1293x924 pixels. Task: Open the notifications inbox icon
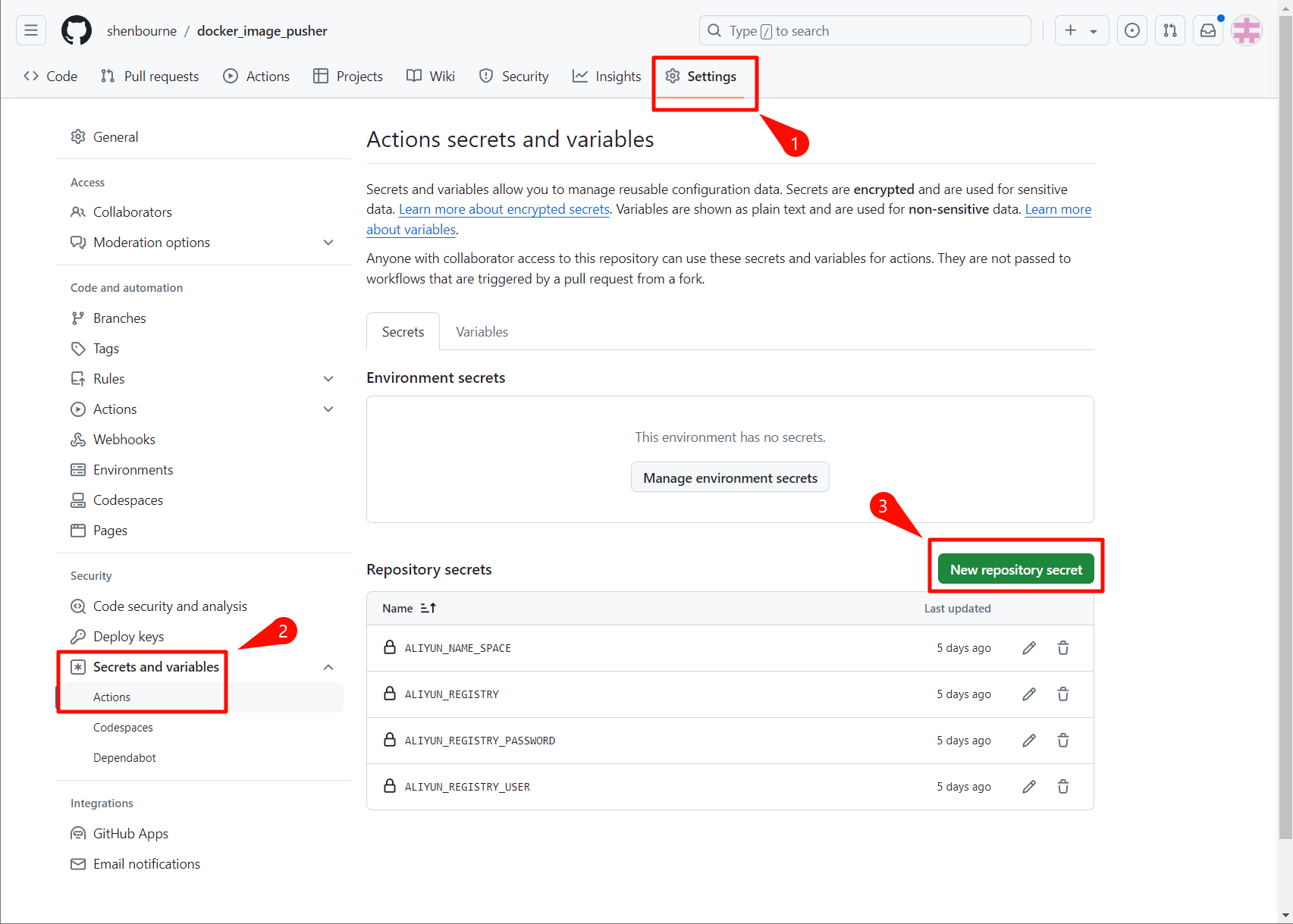1208,31
